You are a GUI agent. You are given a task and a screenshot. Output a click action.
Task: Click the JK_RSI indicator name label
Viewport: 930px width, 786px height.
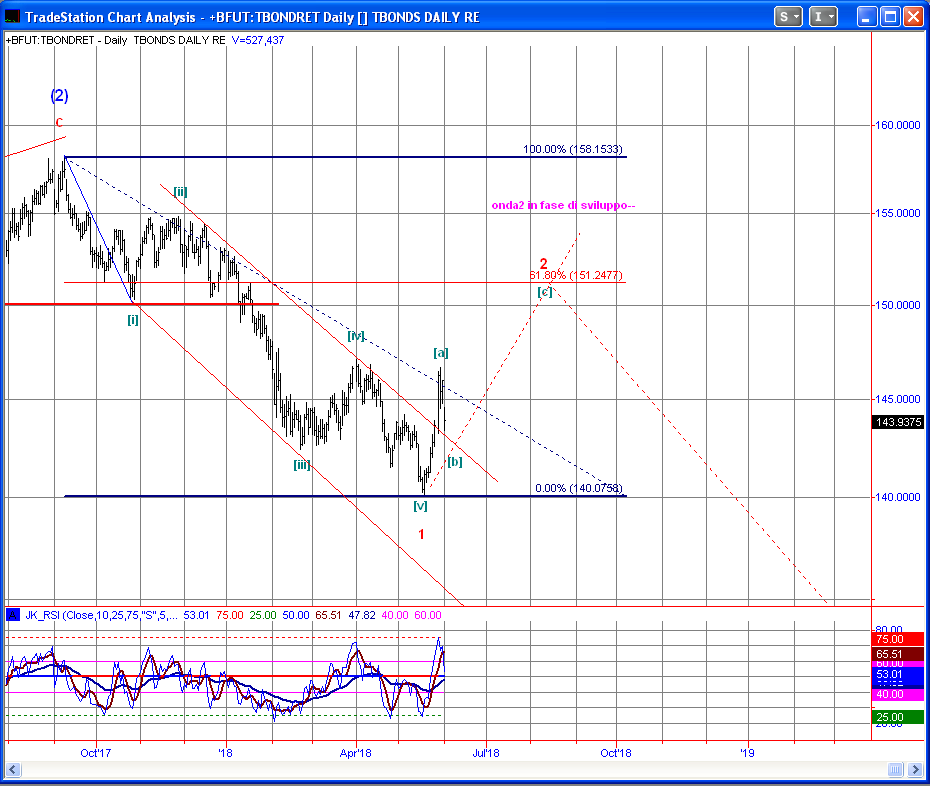point(42,615)
